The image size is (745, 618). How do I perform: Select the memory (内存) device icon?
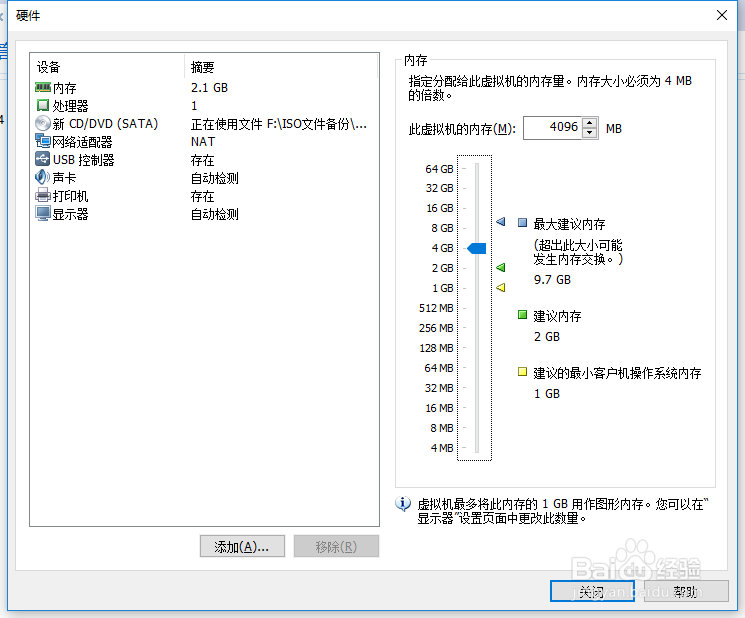click(x=43, y=87)
